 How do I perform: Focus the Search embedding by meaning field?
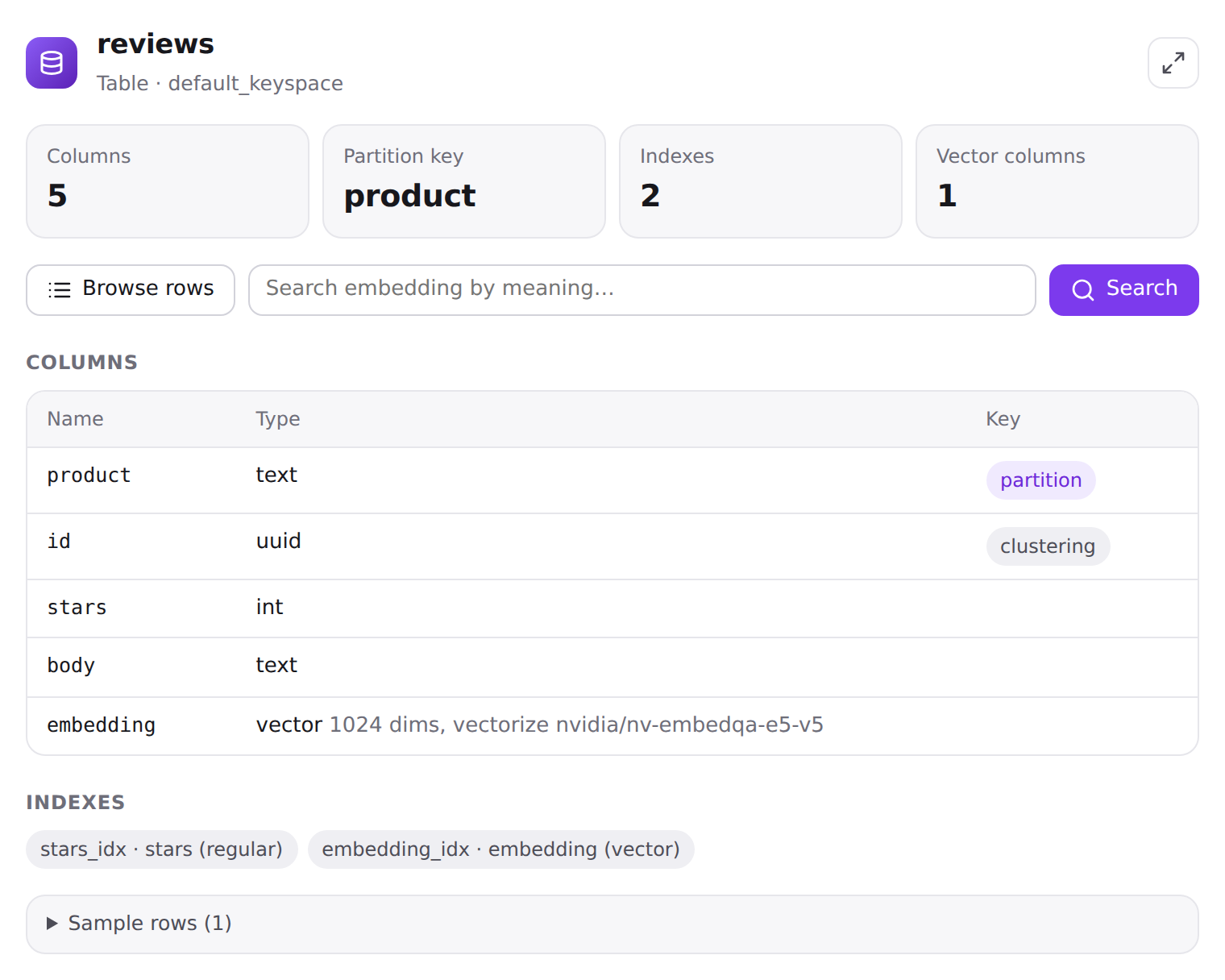[x=642, y=290]
